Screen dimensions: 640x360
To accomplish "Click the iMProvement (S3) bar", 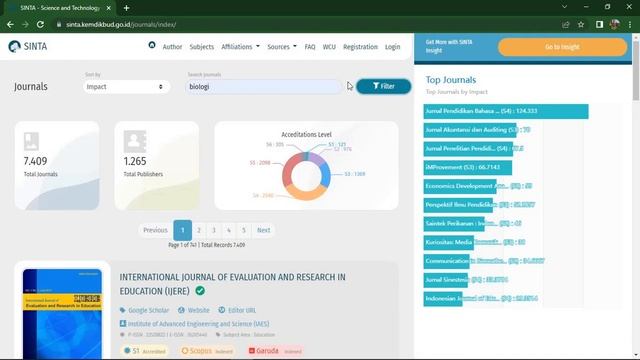I will [x=467, y=167].
